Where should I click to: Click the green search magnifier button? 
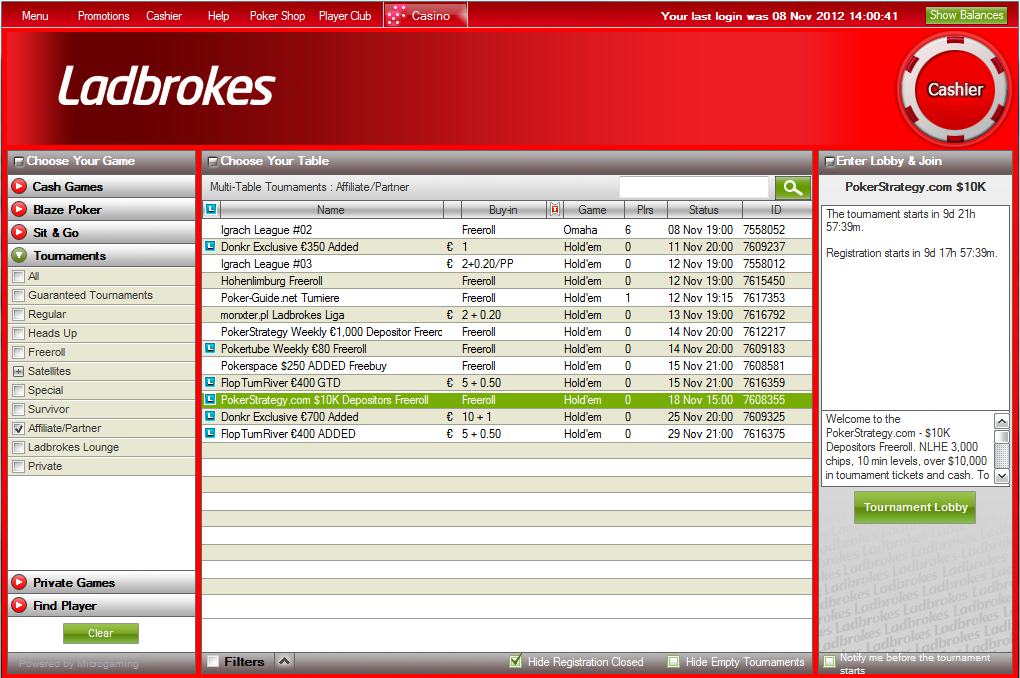(792, 187)
